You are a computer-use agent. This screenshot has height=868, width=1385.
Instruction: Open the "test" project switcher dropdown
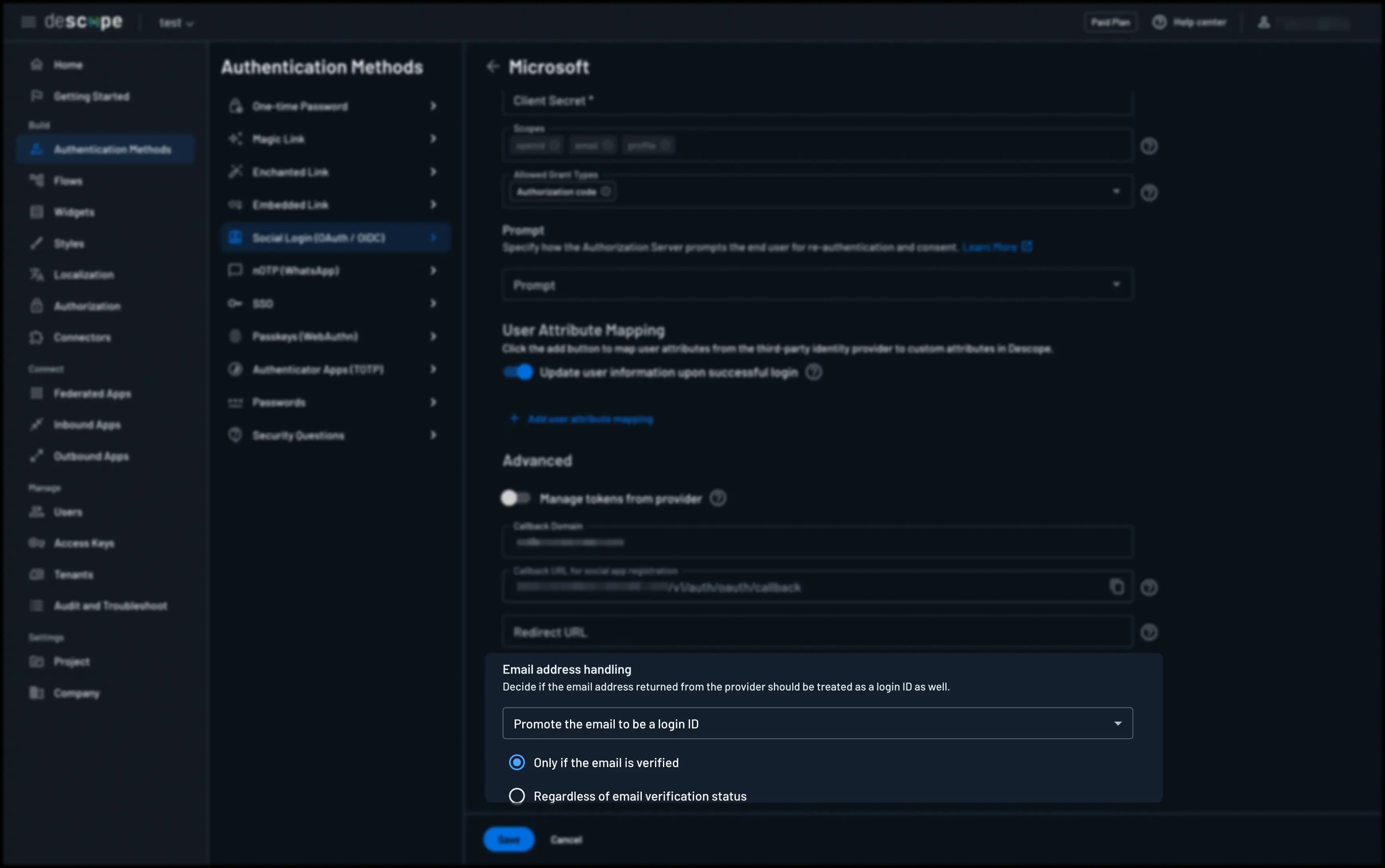coord(176,23)
